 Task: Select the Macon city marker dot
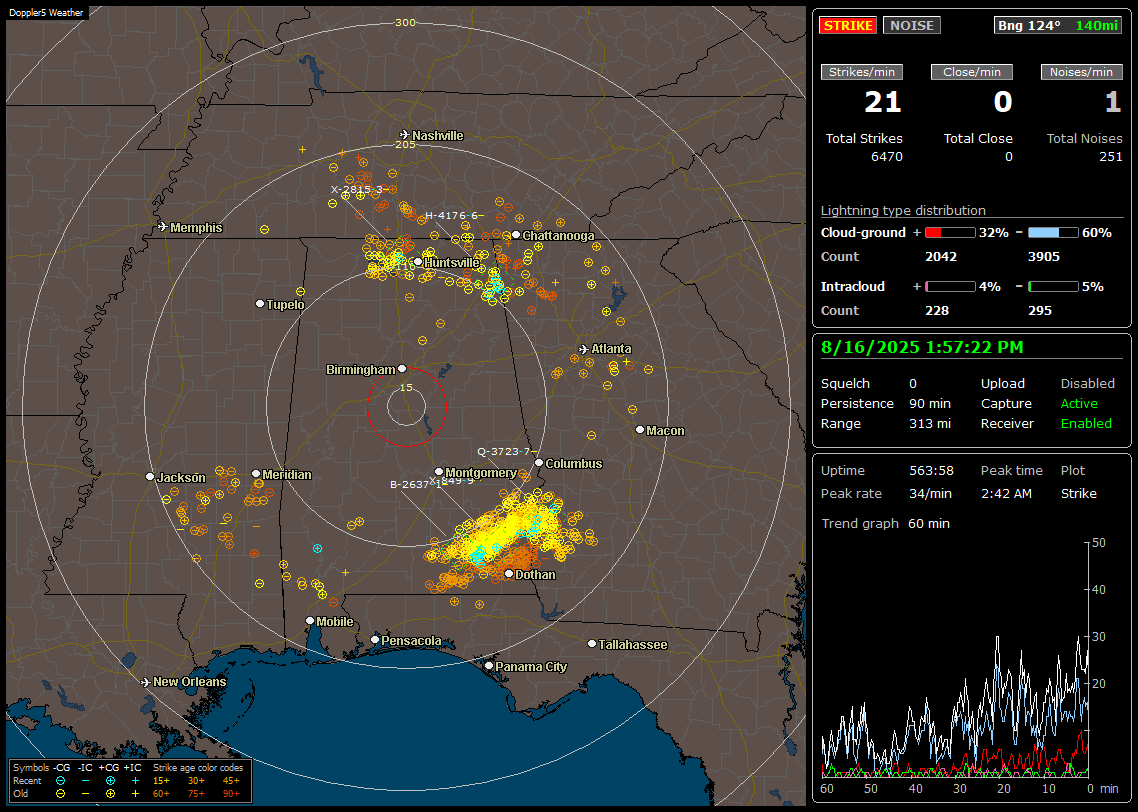pos(639,430)
